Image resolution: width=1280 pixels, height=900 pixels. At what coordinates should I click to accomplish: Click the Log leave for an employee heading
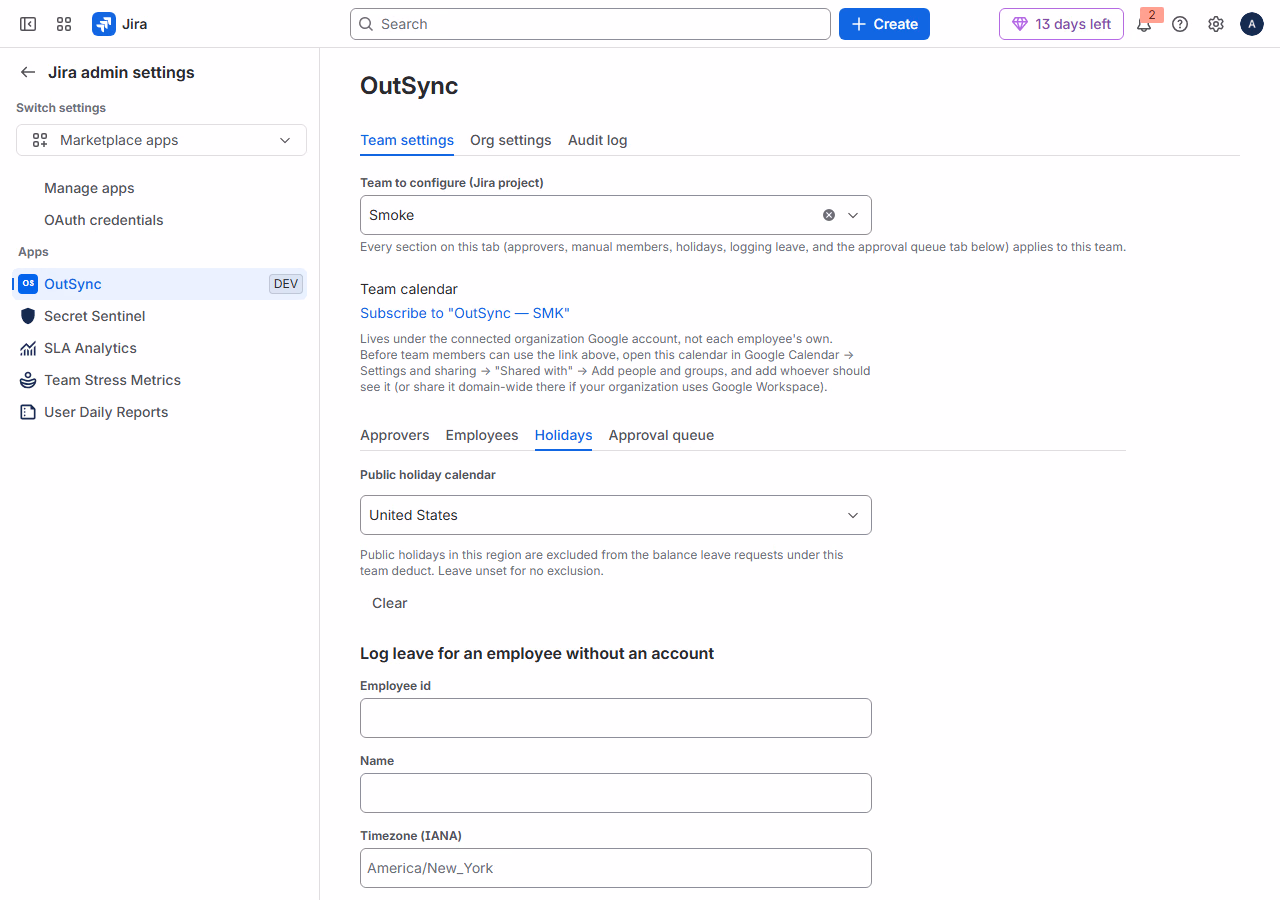pyautogui.click(x=537, y=653)
